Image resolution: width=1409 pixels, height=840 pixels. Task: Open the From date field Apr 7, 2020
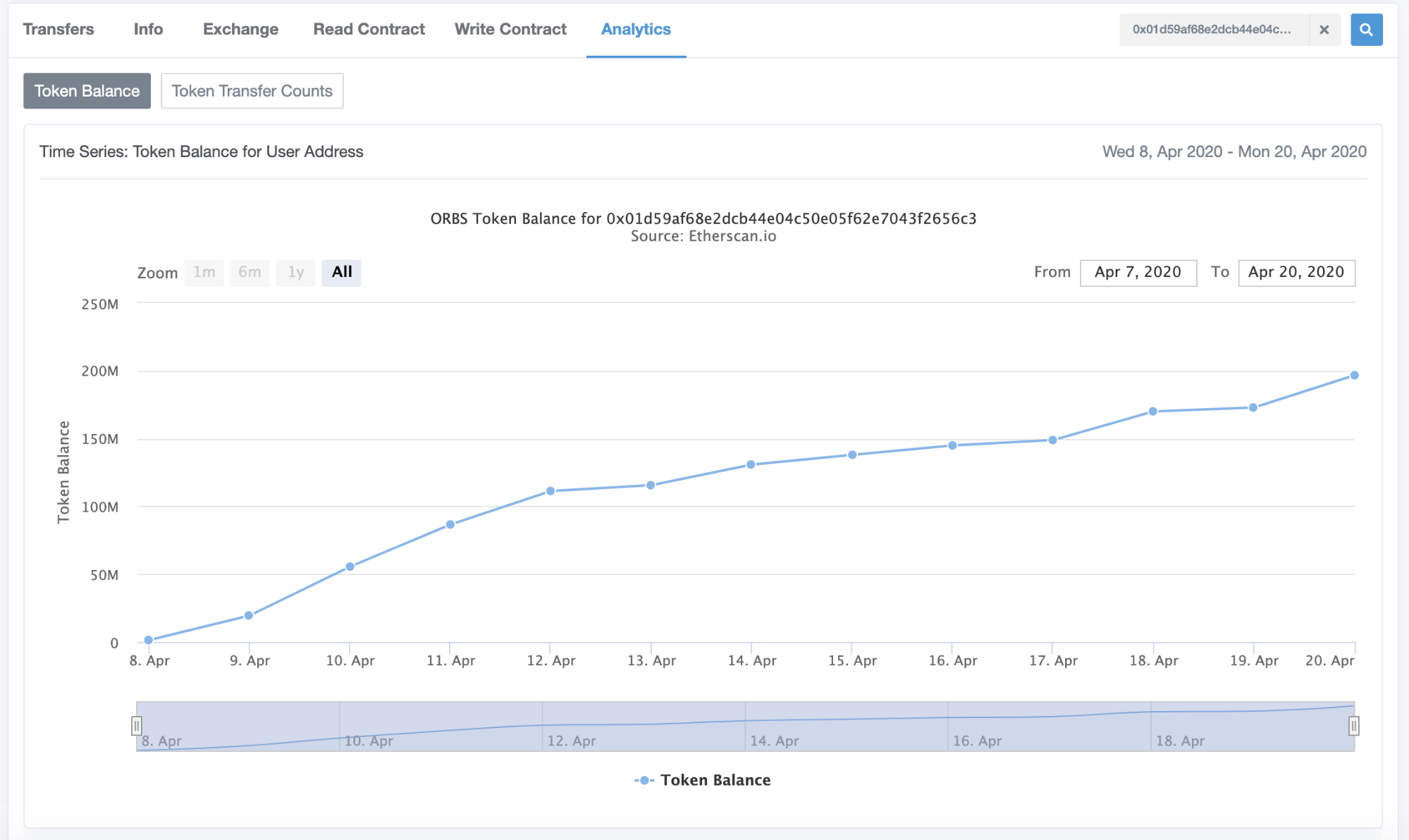[x=1138, y=273]
